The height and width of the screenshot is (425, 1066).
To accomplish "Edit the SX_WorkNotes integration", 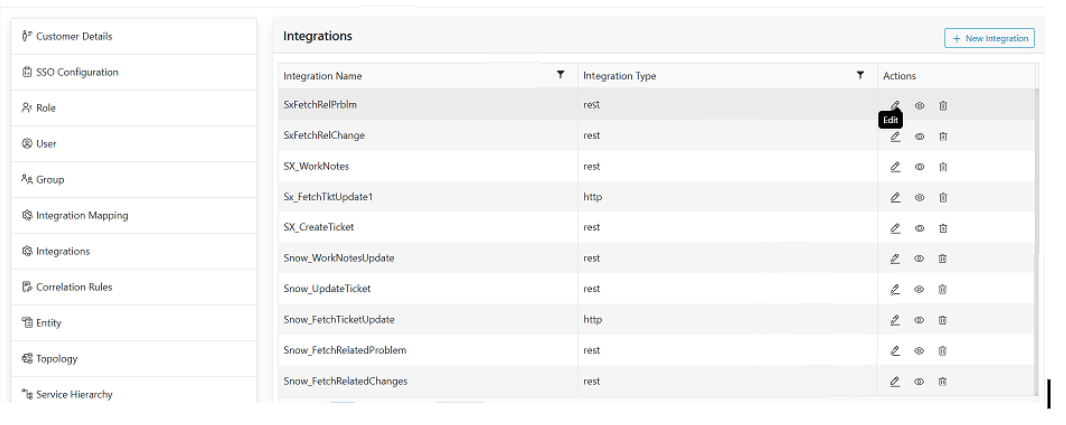I will (895, 167).
